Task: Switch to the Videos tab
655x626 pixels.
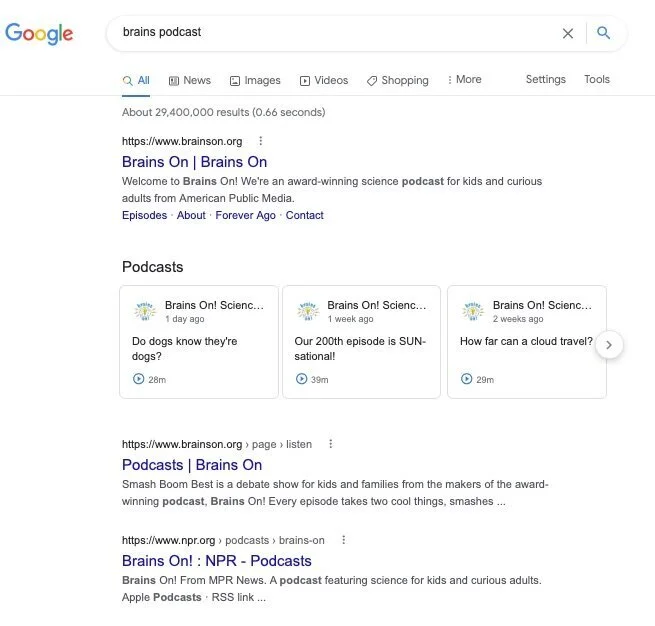Action: [x=324, y=80]
